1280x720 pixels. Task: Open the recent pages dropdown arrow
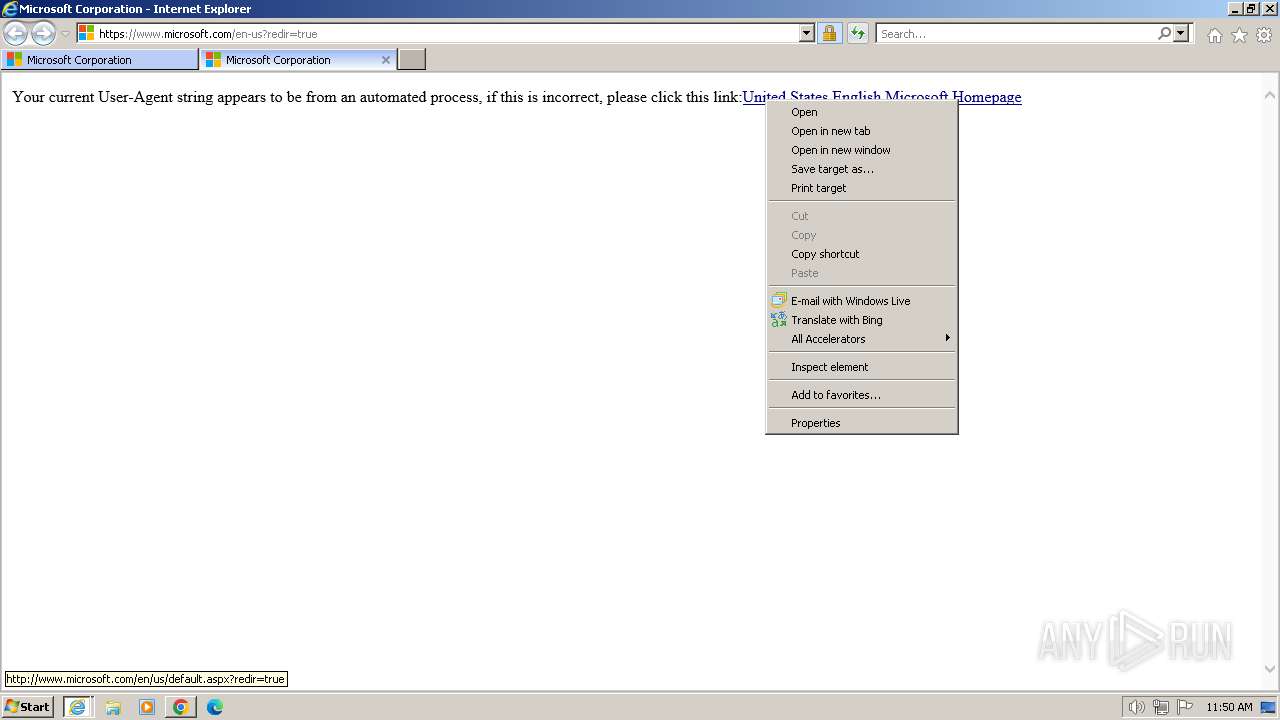(65, 34)
